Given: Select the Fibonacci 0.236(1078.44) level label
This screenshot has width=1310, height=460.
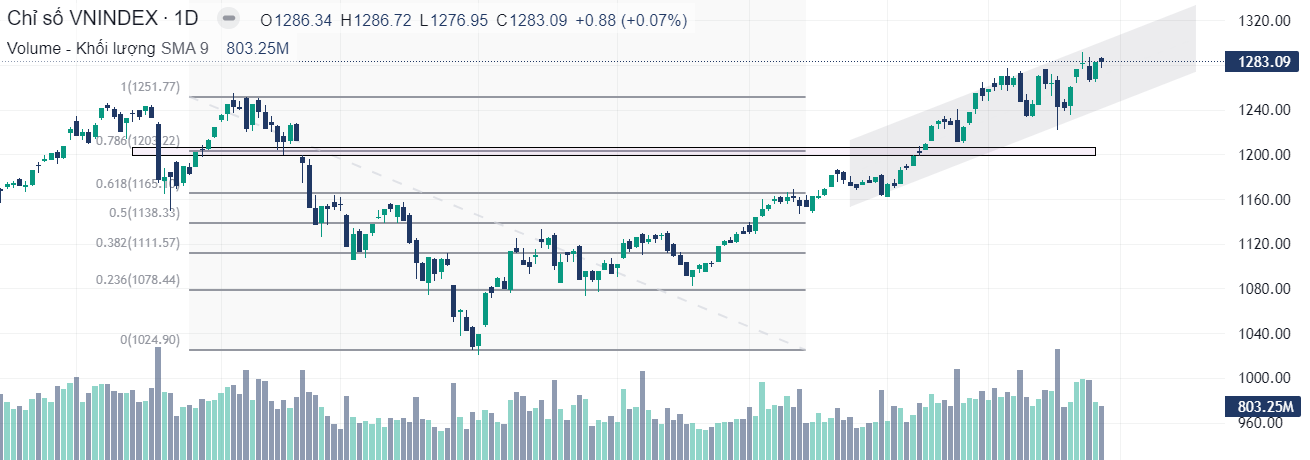Looking at the screenshot, I should click(137, 280).
